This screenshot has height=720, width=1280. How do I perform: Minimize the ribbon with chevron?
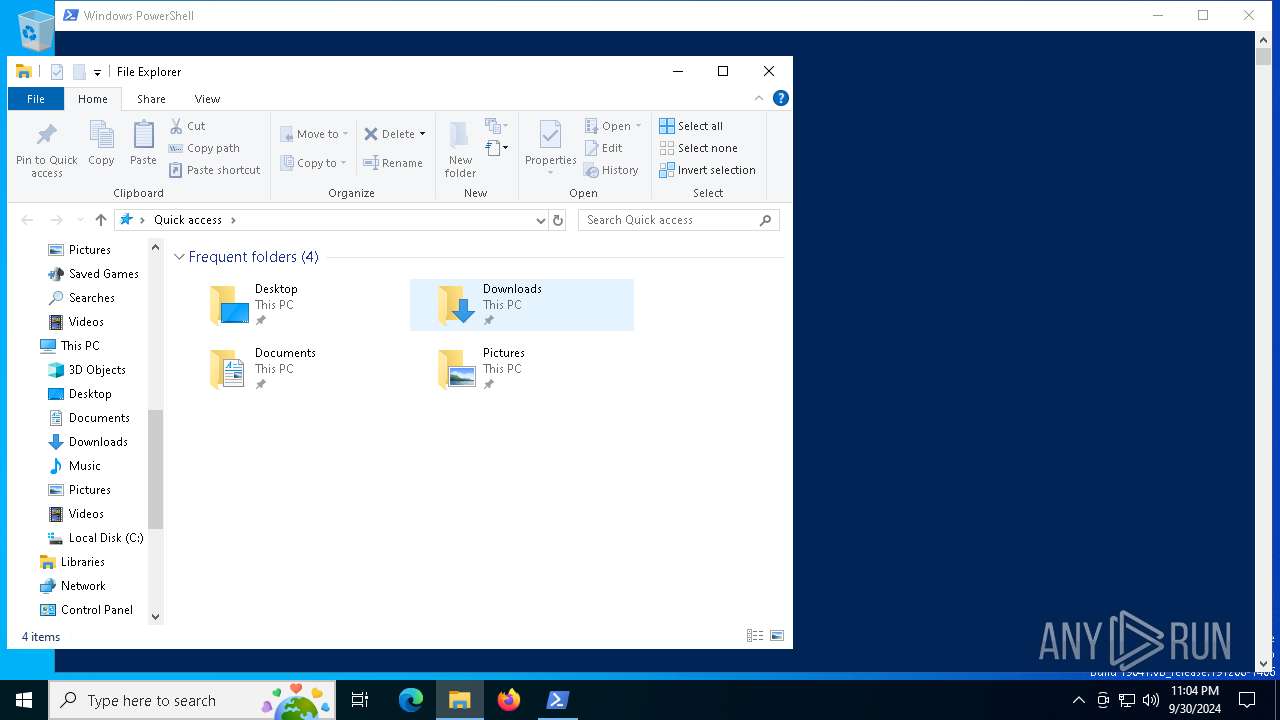click(x=759, y=98)
